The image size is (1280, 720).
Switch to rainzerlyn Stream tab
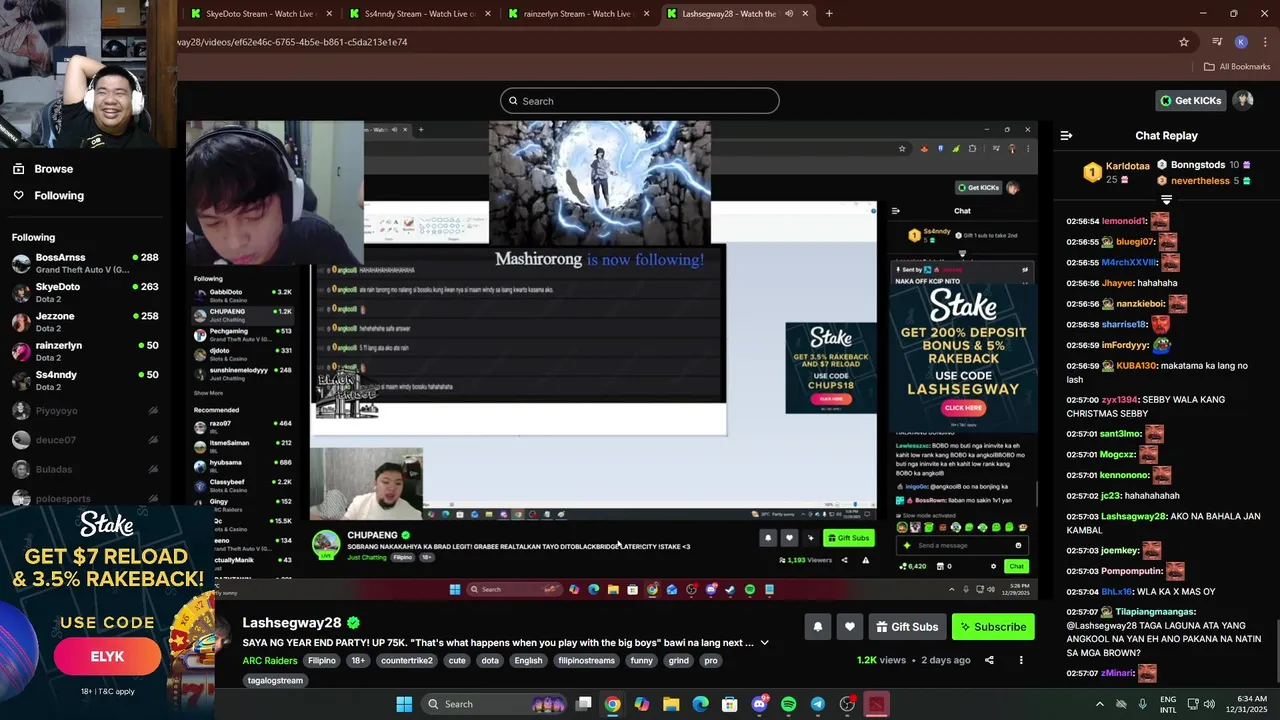(577, 14)
